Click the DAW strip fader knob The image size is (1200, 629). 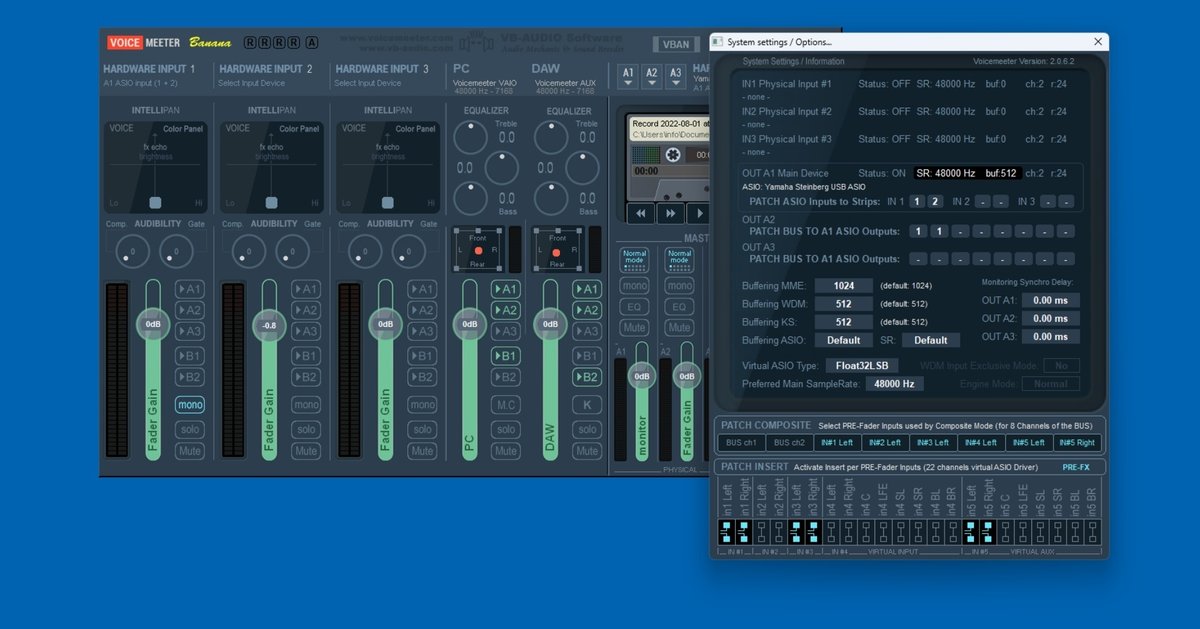click(x=550, y=324)
